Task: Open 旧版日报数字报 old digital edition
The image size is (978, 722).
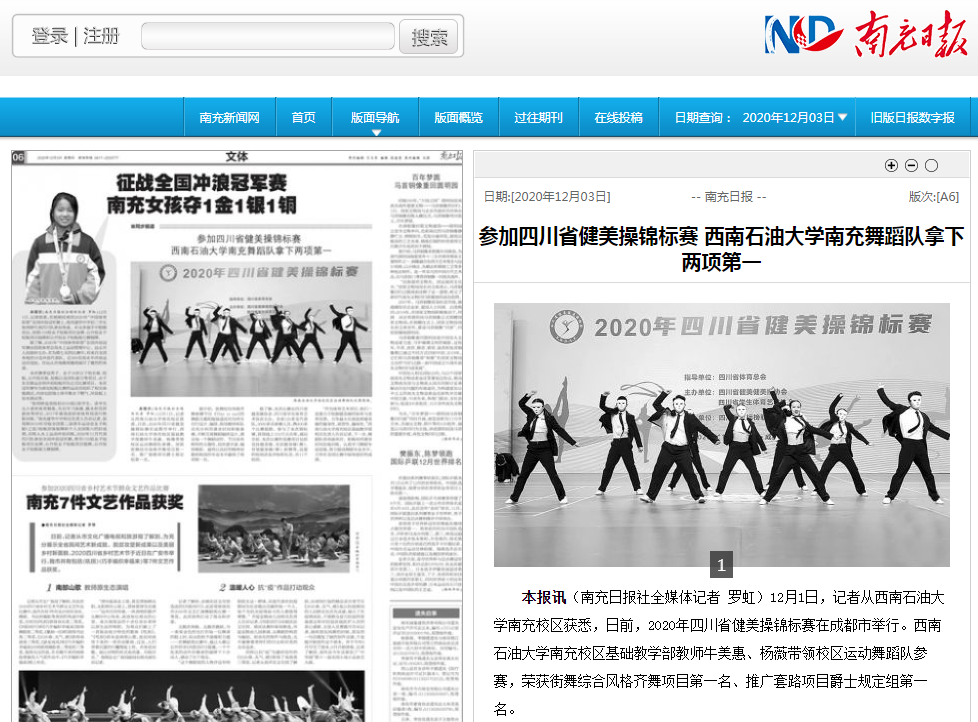Action: tap(912, 117)
